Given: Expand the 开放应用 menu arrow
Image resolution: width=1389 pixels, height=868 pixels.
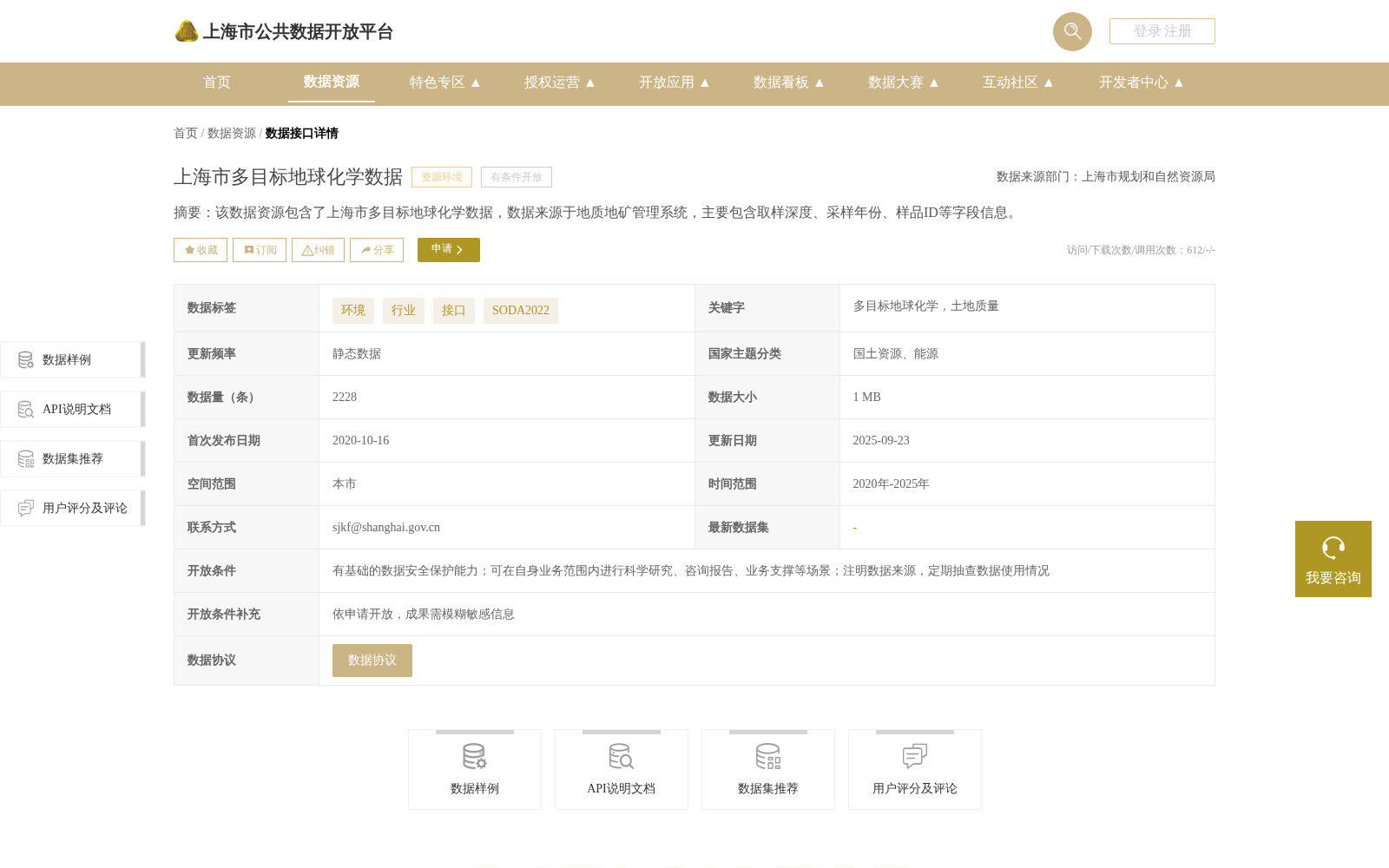Looking at the screenshot, I should 705,82.
